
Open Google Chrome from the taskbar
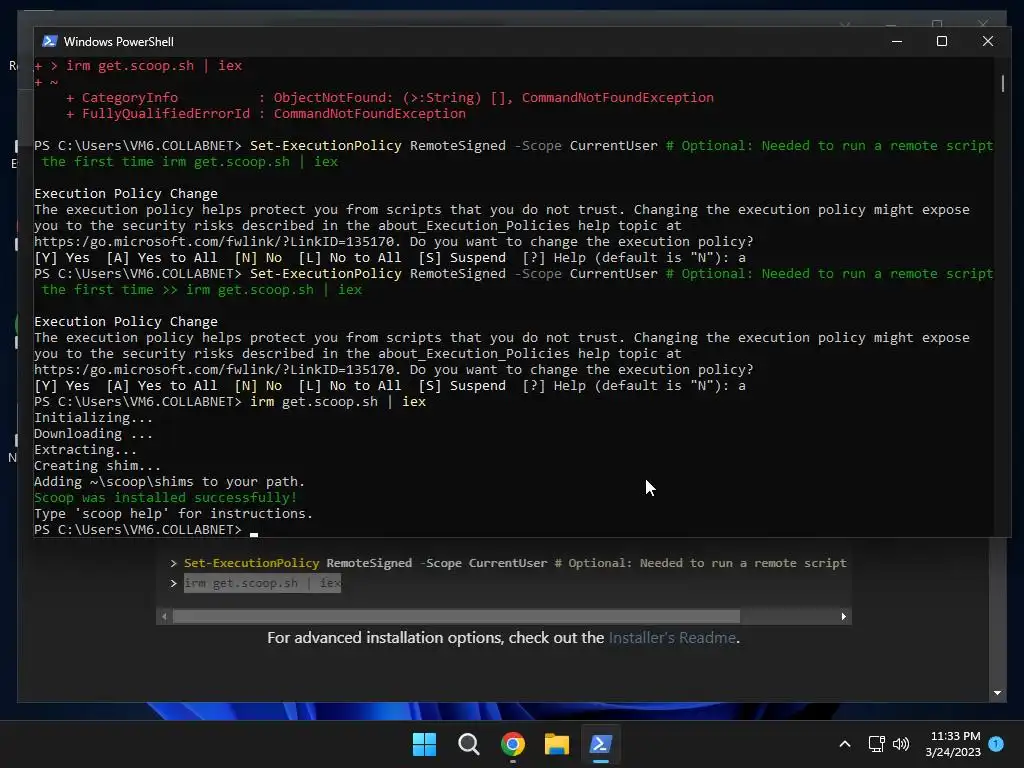pos(513,744)
